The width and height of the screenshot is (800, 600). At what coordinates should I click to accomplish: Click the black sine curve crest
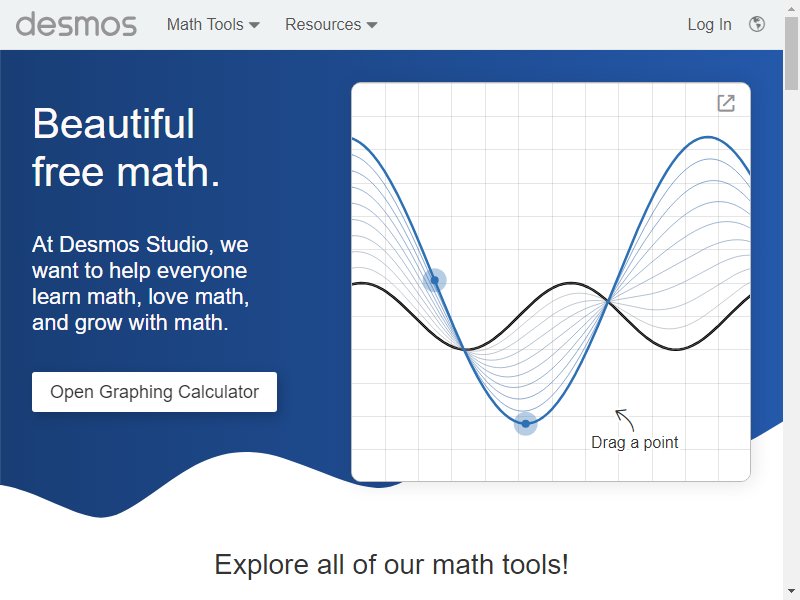coord(571,283)
